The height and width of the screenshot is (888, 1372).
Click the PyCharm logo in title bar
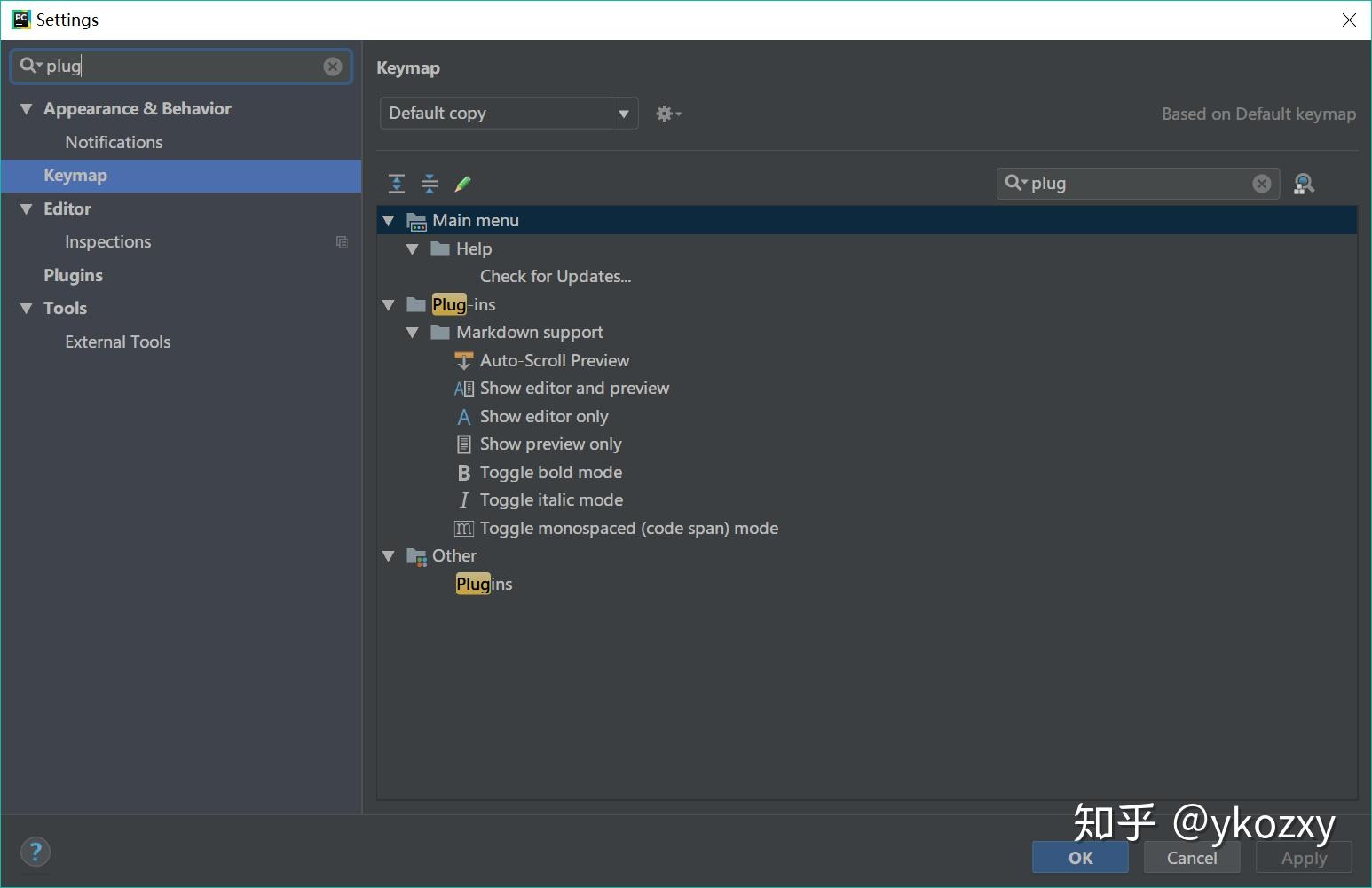(20, 20)
